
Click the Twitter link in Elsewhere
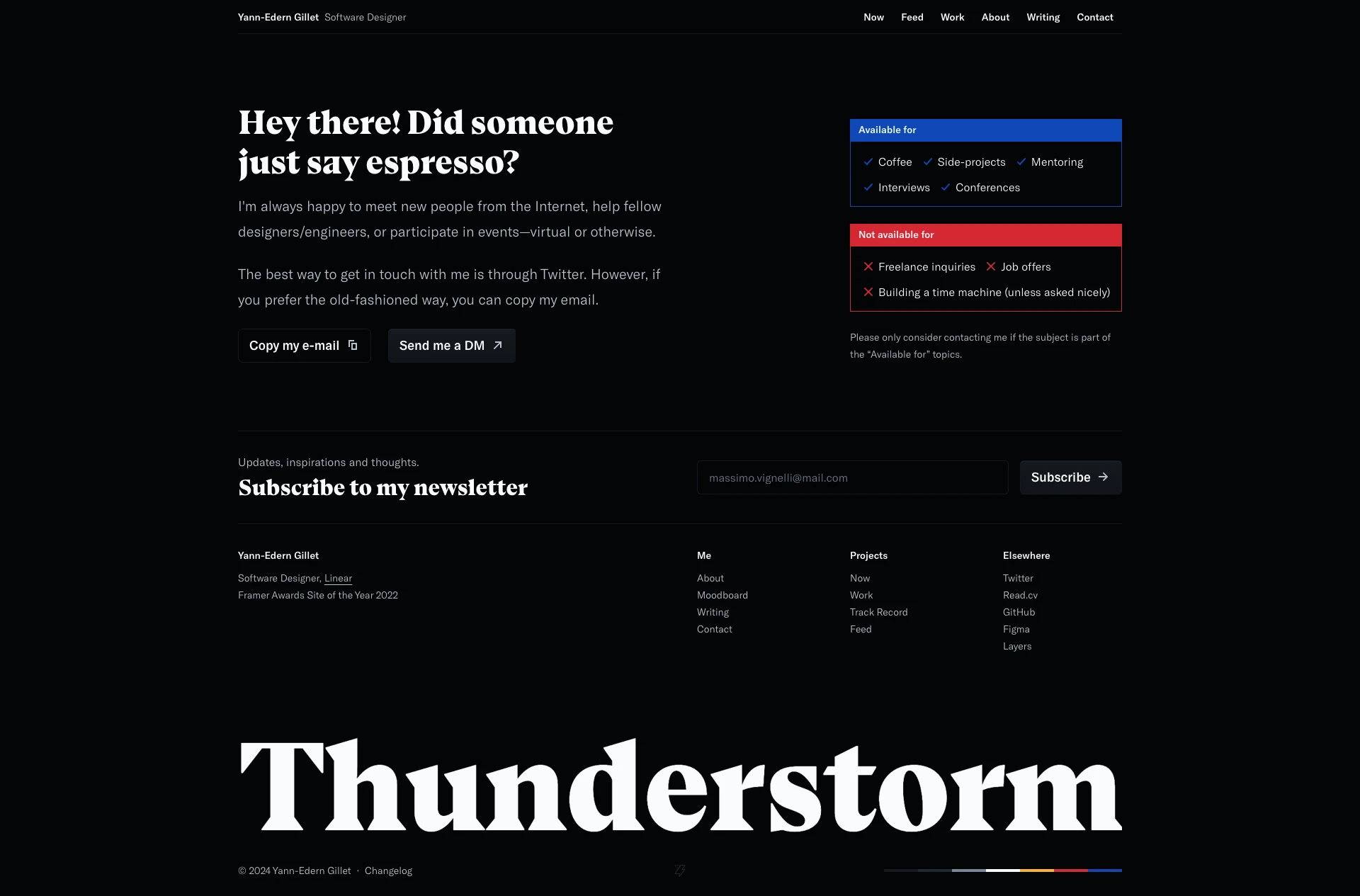tap(1018, 577)
